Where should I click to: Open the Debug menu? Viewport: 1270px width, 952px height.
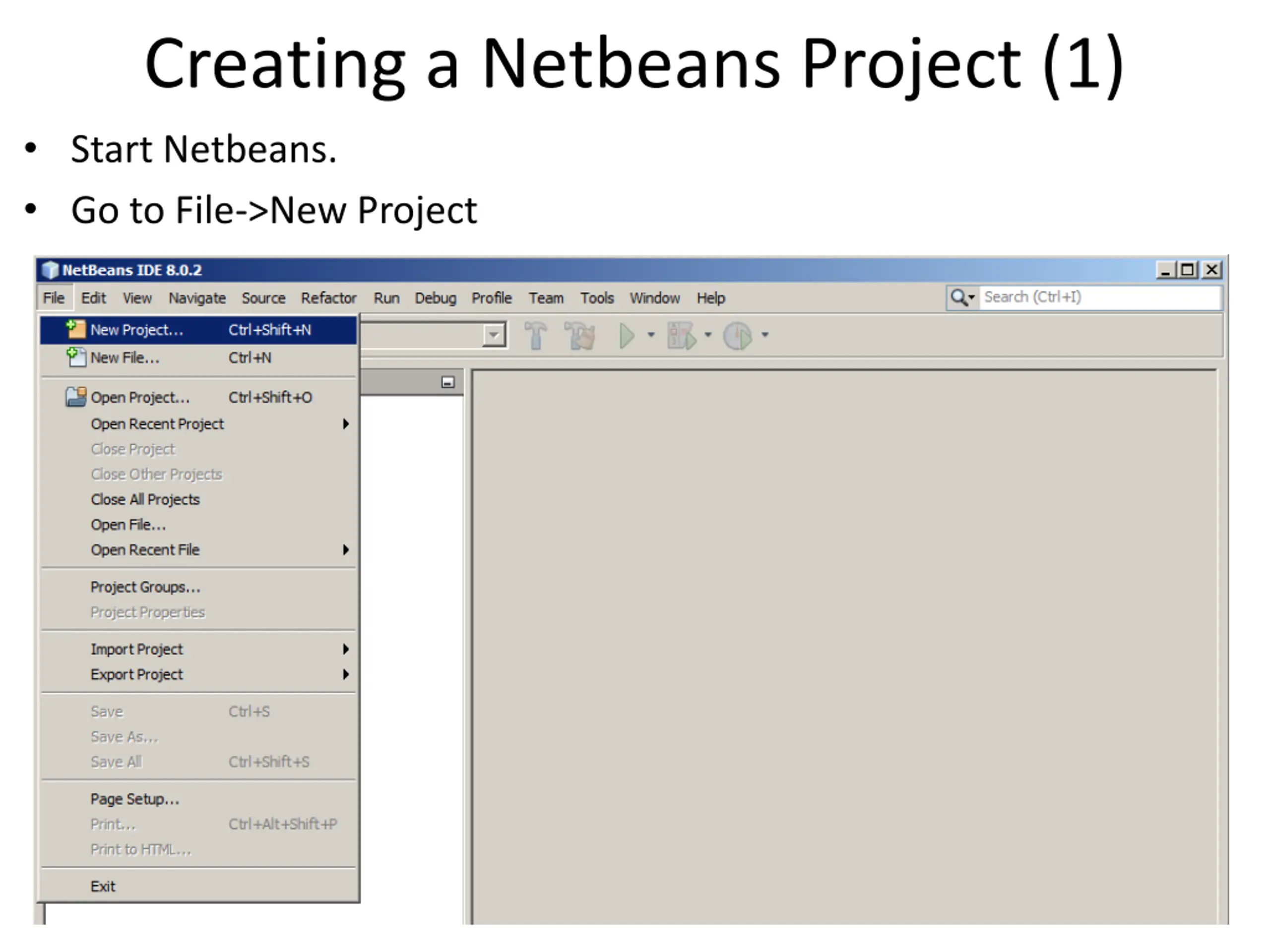[x=436, y=298]
